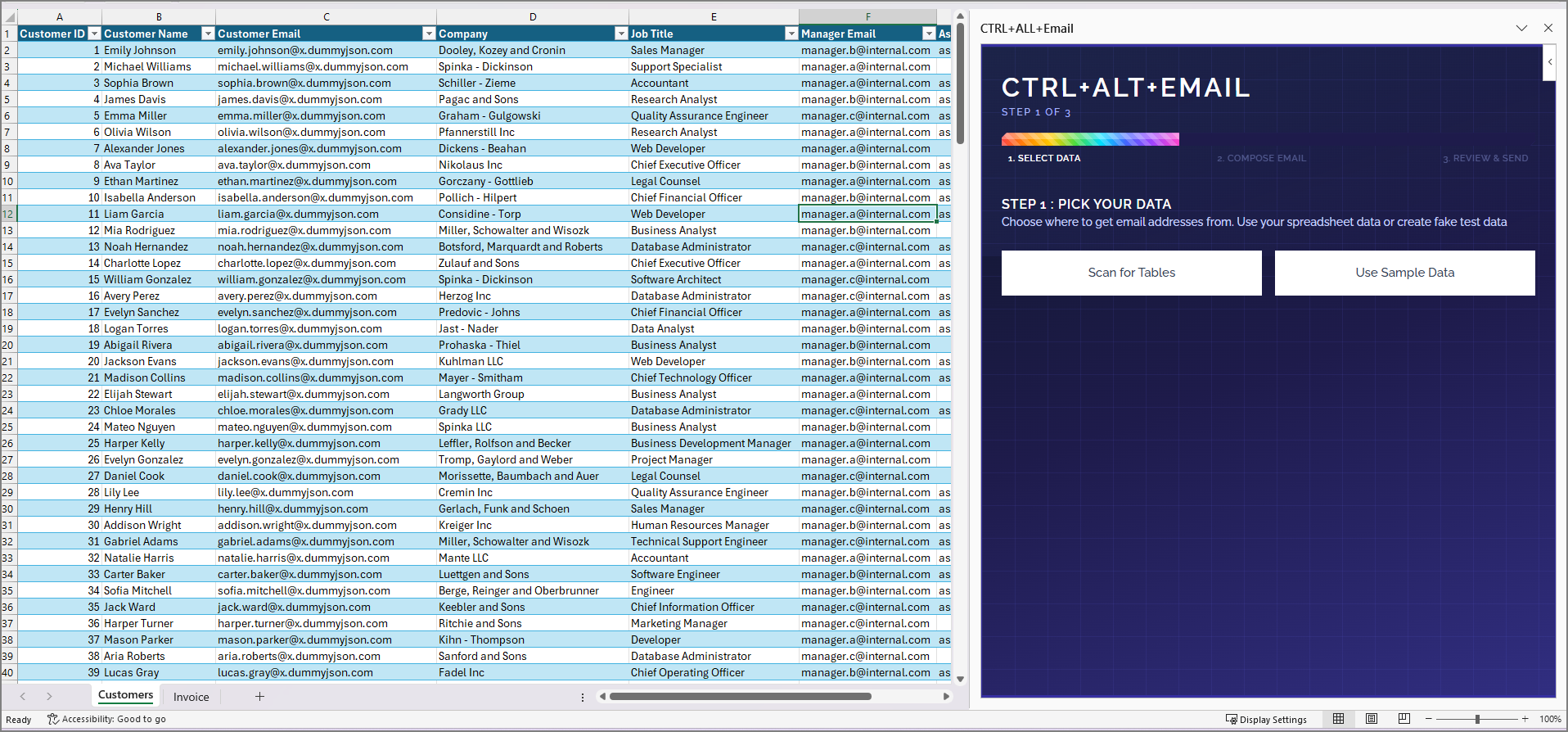Click the liam.garcia@x.dummyjson.com cell
Viewport: 1568px width, 732px height.
tap(327, 214)
